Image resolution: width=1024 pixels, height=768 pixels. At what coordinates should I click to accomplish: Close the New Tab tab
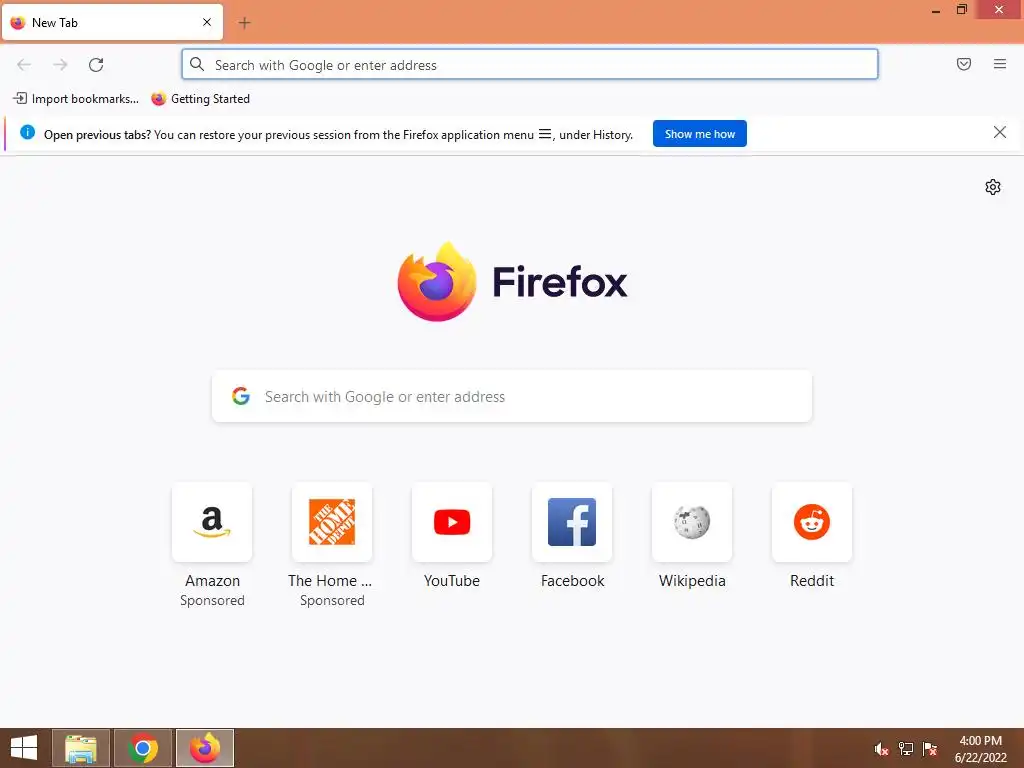coord(207,22)
